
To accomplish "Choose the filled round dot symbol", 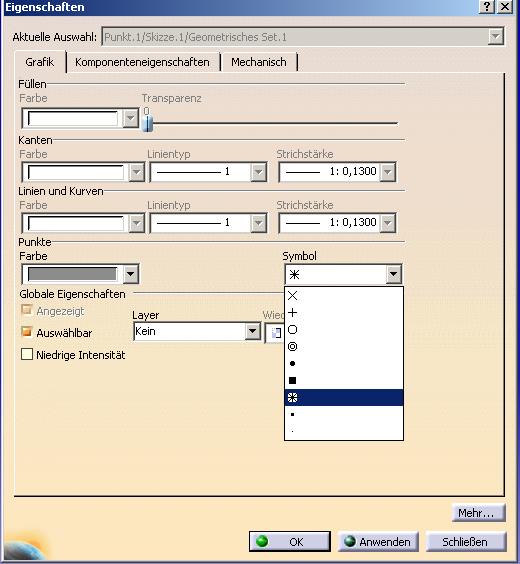I will point(343,363).
